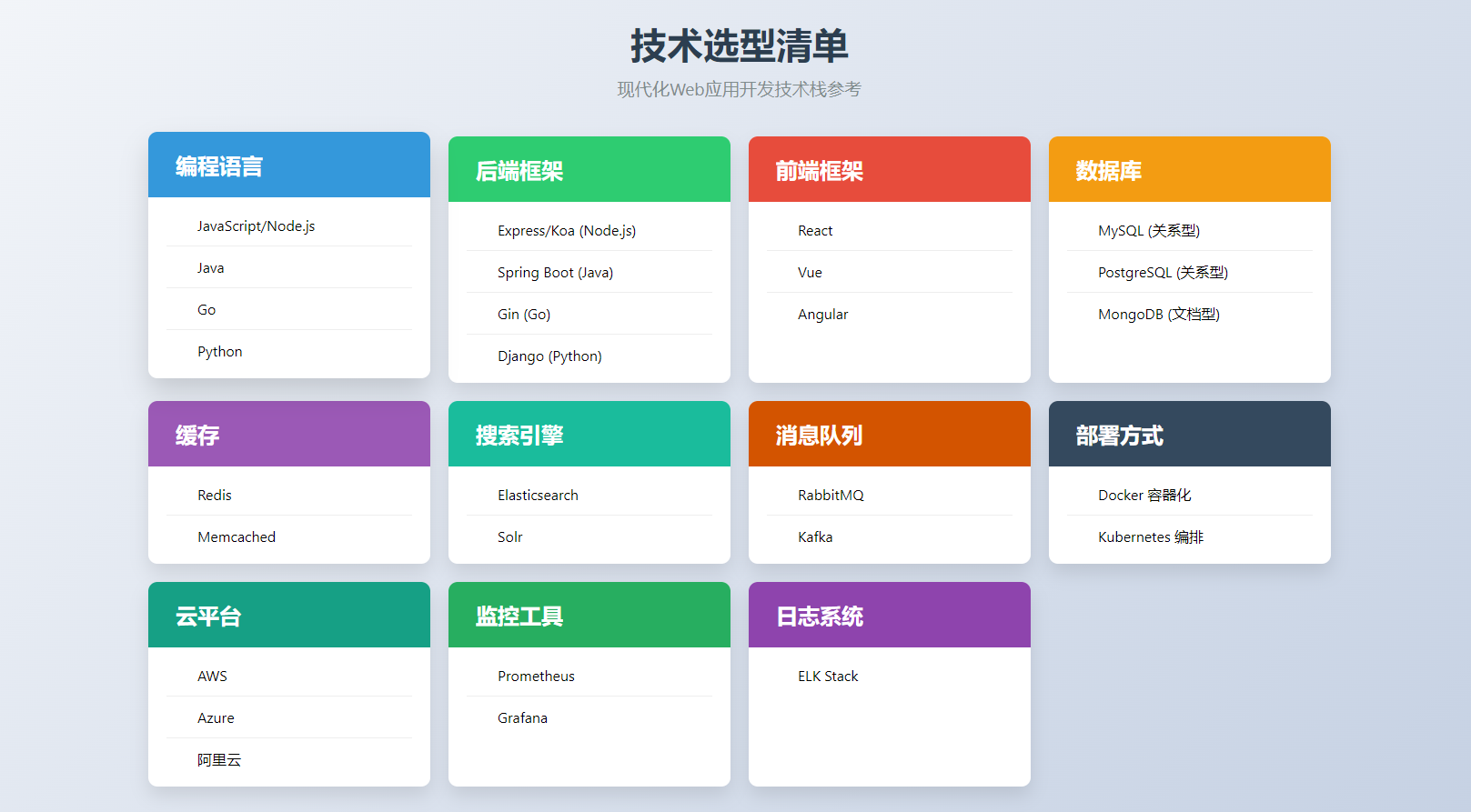Select the 日志系统 card header
Image resolution: width=1471 pixels, height=812 pixels.
click(x=890, y=615)
